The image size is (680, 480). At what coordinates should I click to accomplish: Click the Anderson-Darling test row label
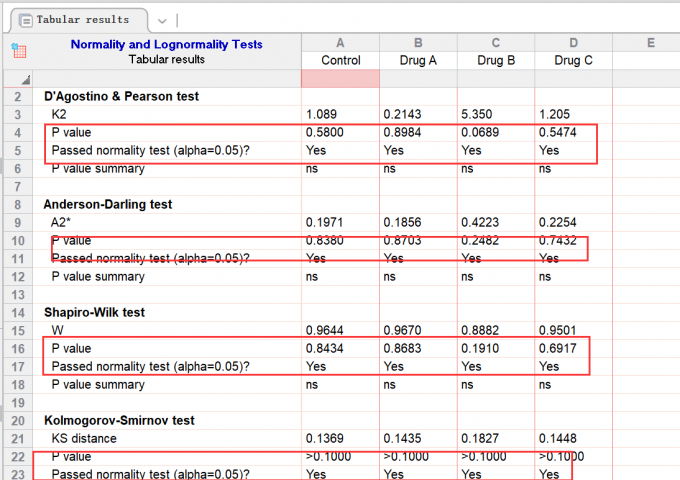click(108, 204)
